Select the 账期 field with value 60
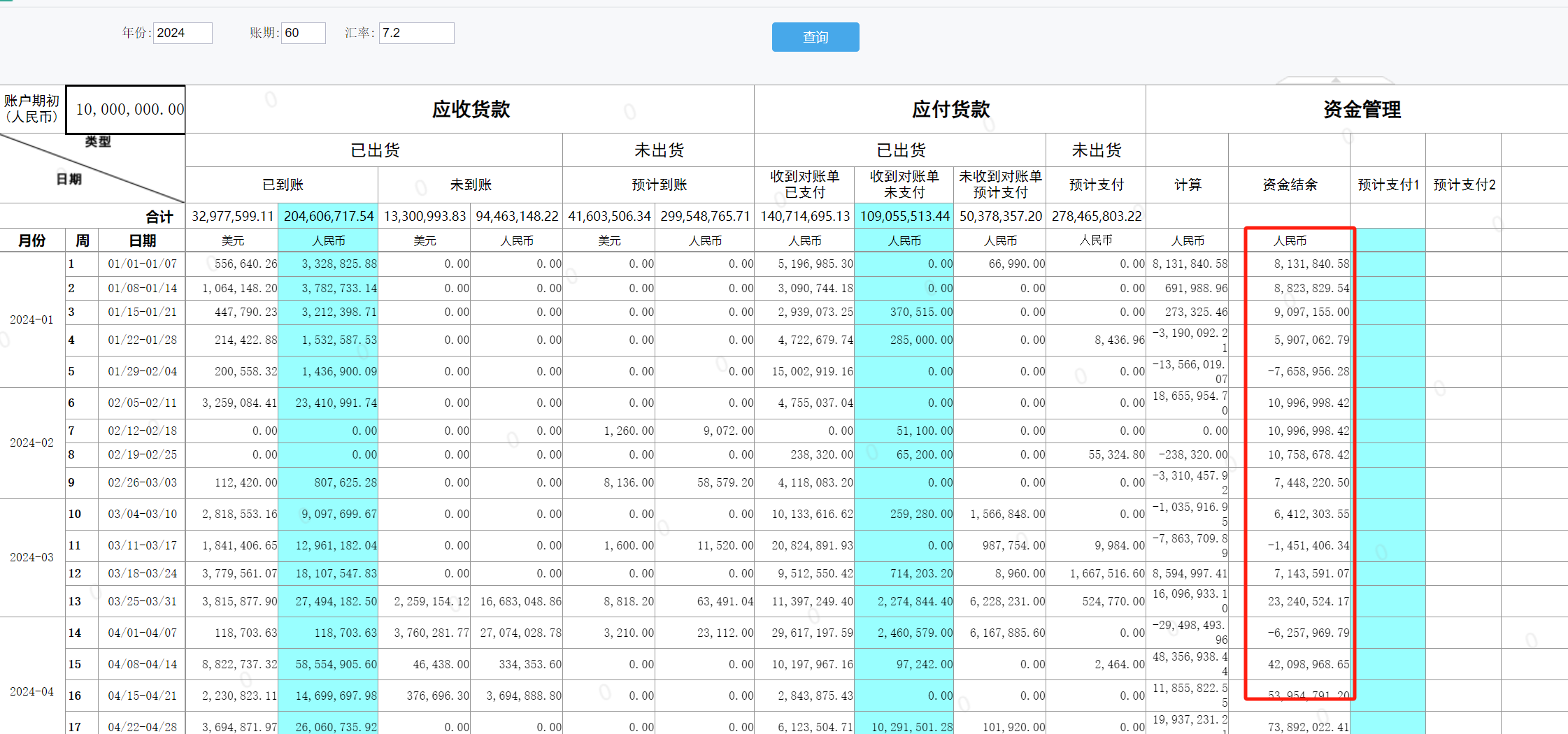This screenshot has width=1568, height=734. coord(304,33)
